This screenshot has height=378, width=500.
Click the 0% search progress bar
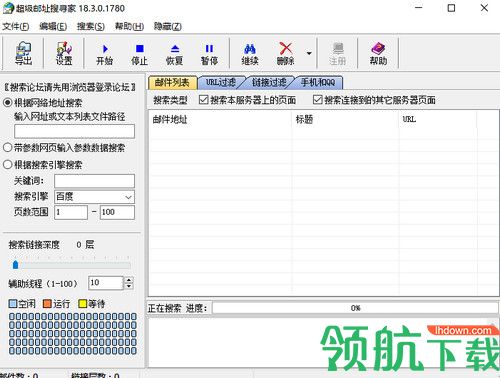coord(355,308)
